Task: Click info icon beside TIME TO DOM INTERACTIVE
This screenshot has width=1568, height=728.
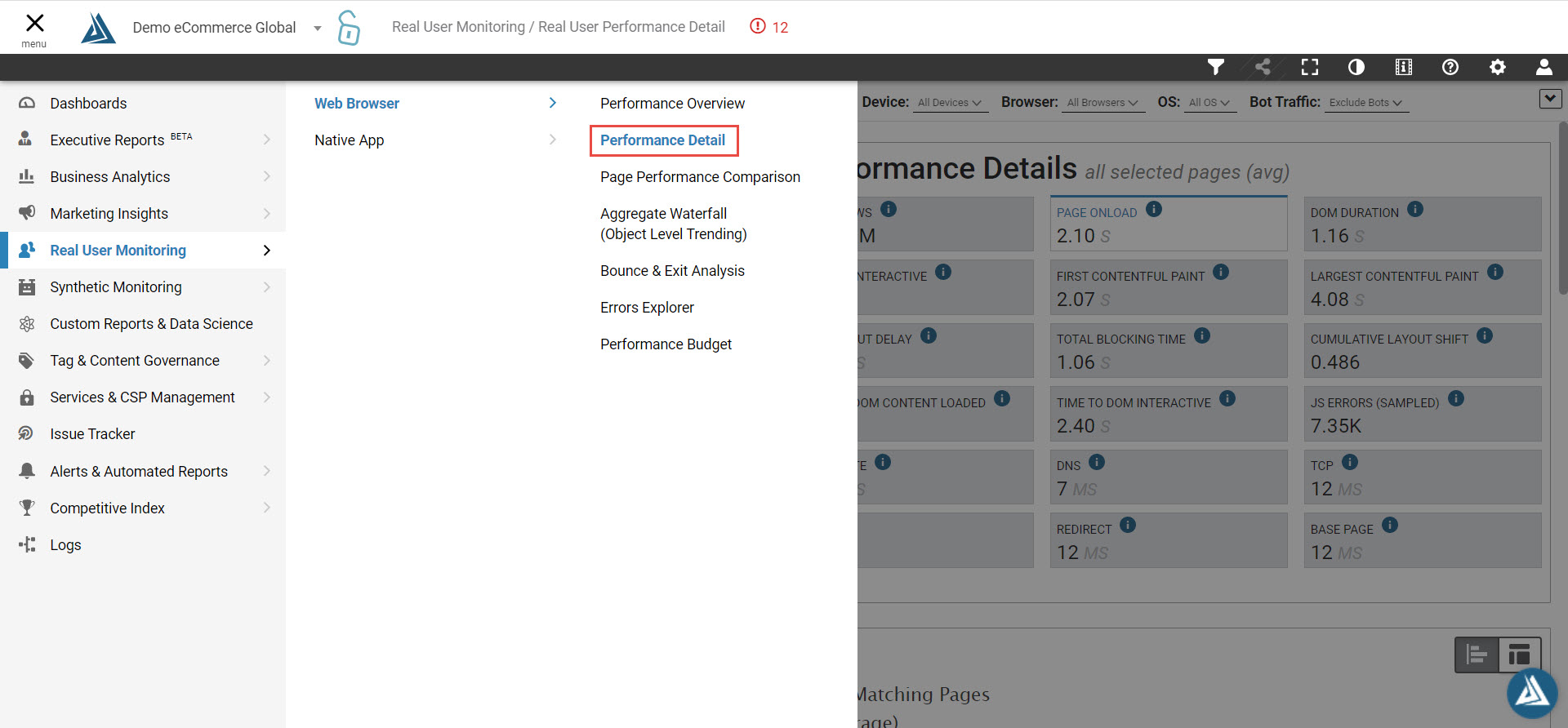Action: click(1227, 398)
